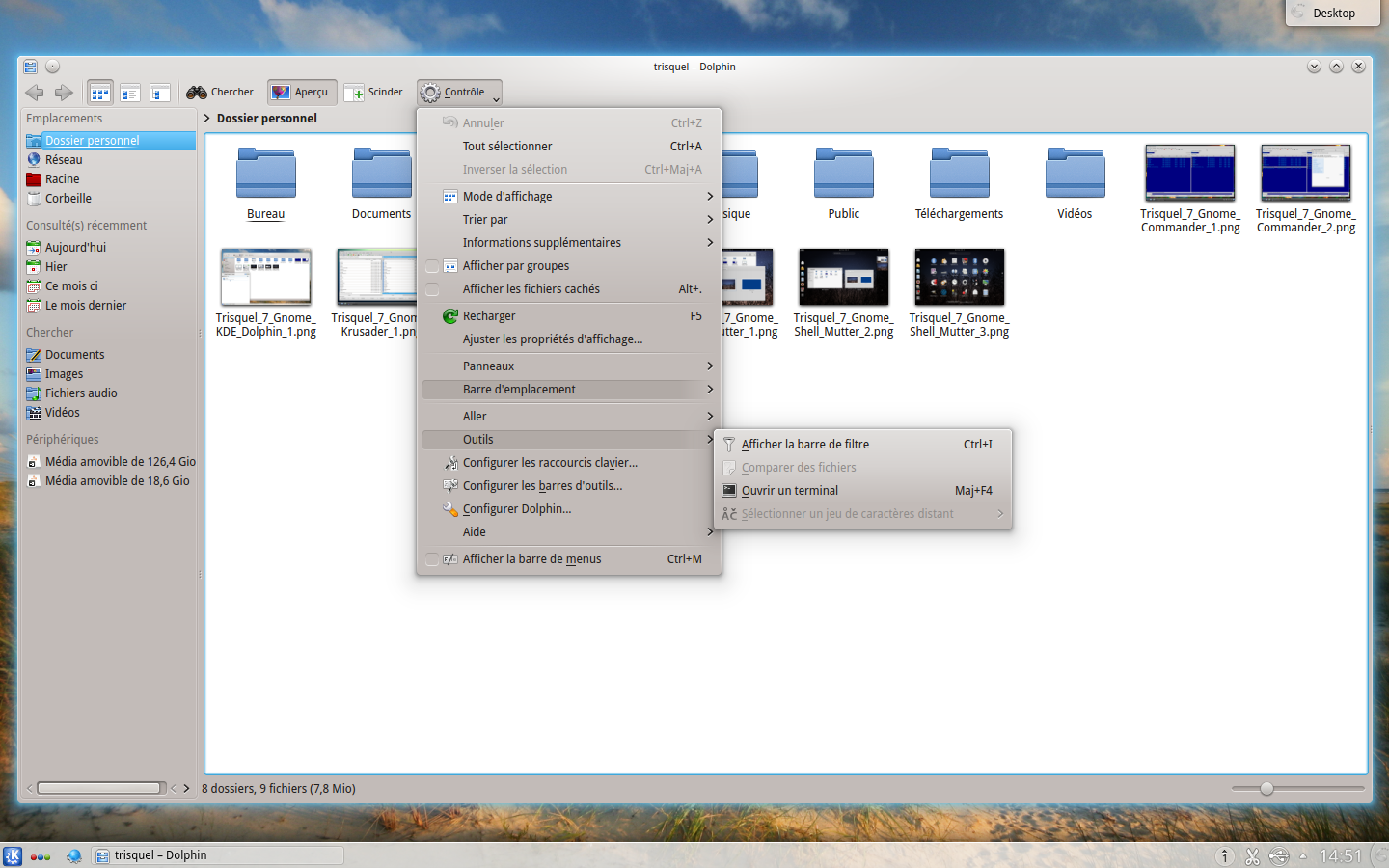Expand the Barre d'emplacement submenu

[x=569, y=390]
